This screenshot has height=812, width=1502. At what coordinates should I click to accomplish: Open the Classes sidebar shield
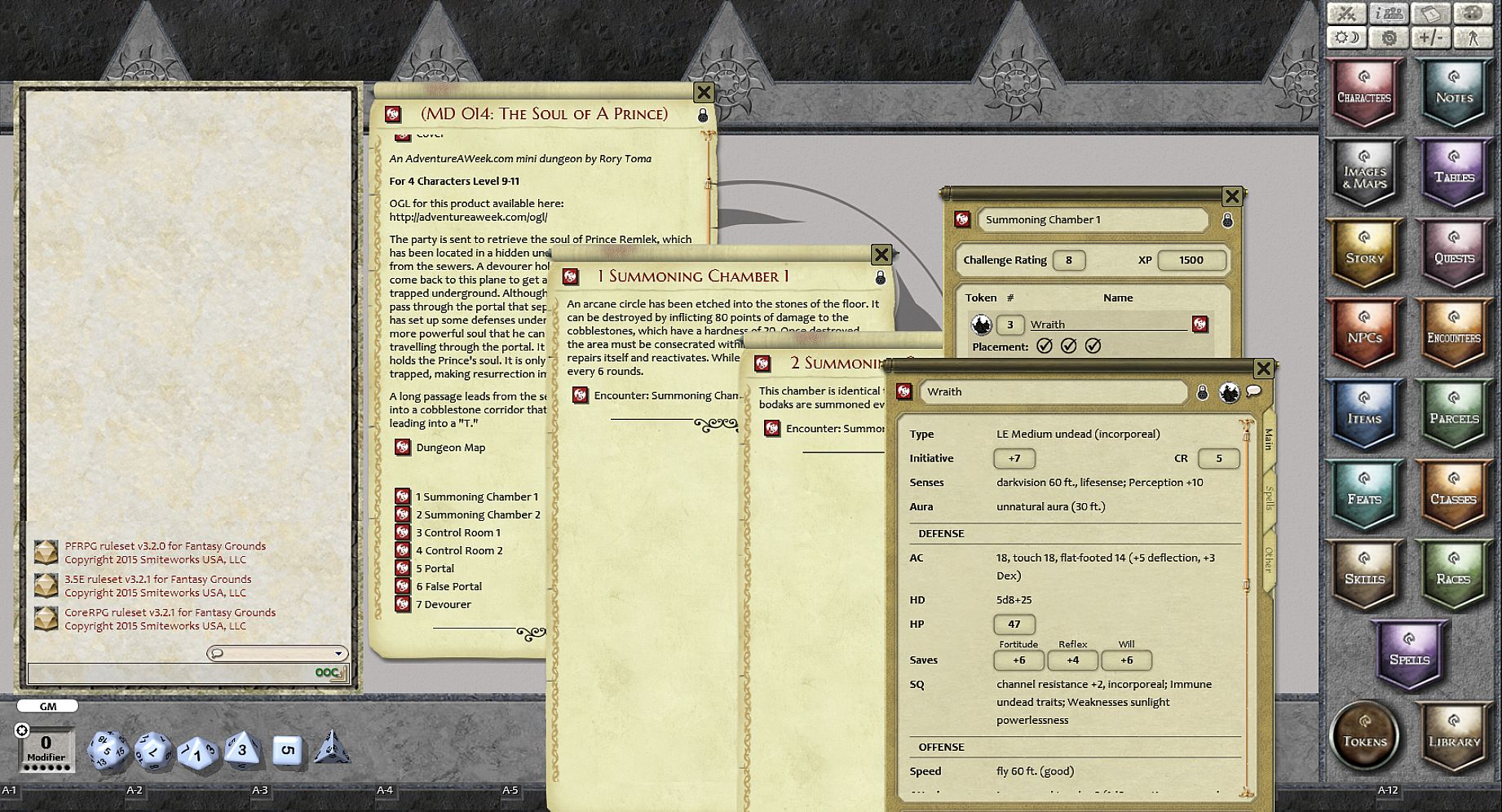pos(1454,495)
